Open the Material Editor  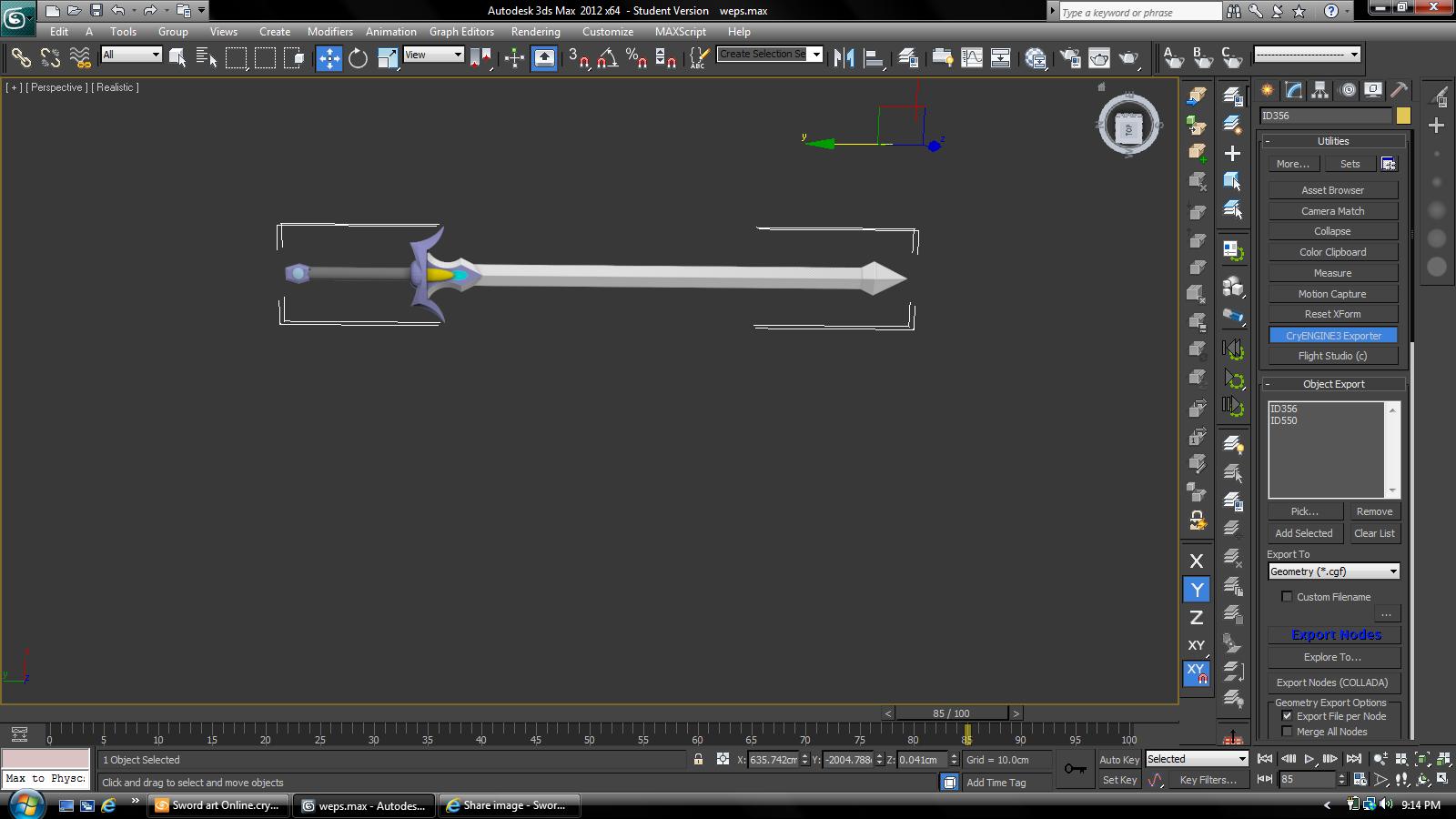click(1035, 58)
